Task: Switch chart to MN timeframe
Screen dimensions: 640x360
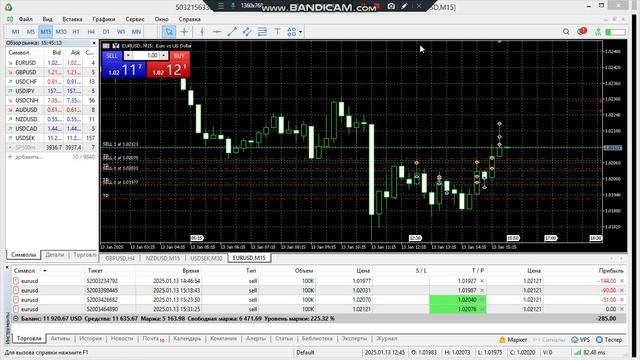Action: [136, 31]
